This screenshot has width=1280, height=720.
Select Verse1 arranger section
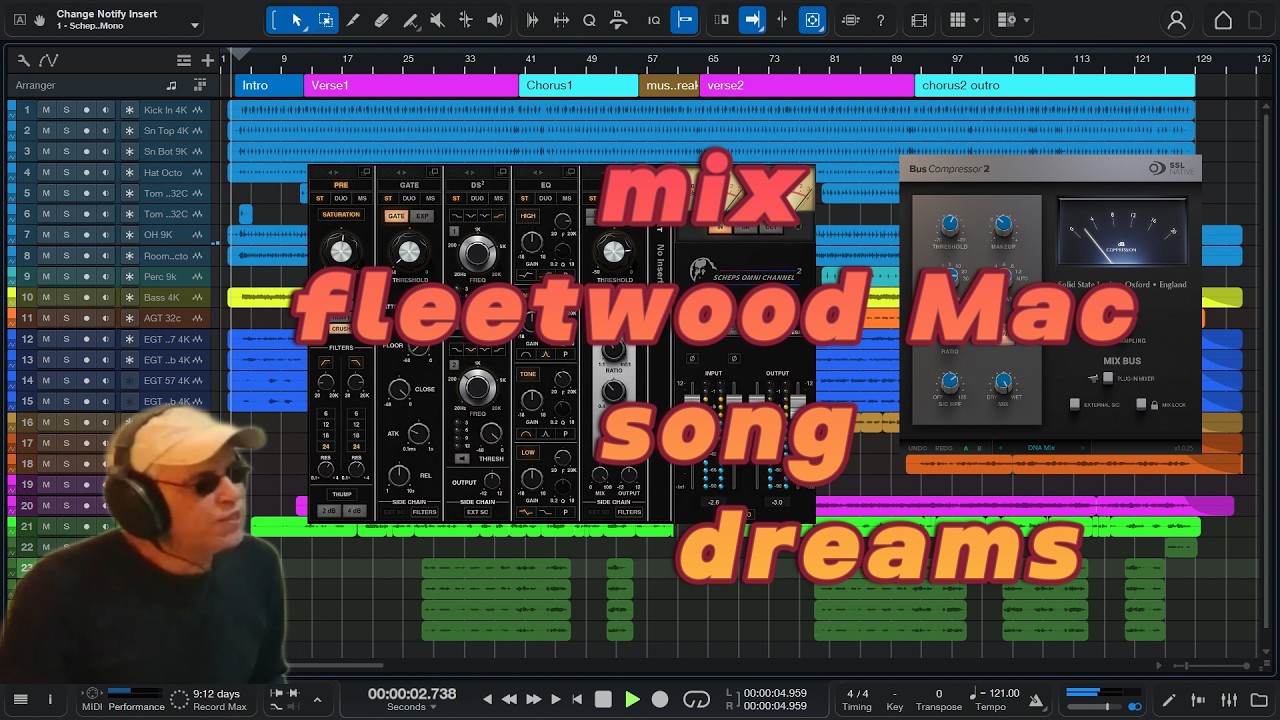coord(410,85)
